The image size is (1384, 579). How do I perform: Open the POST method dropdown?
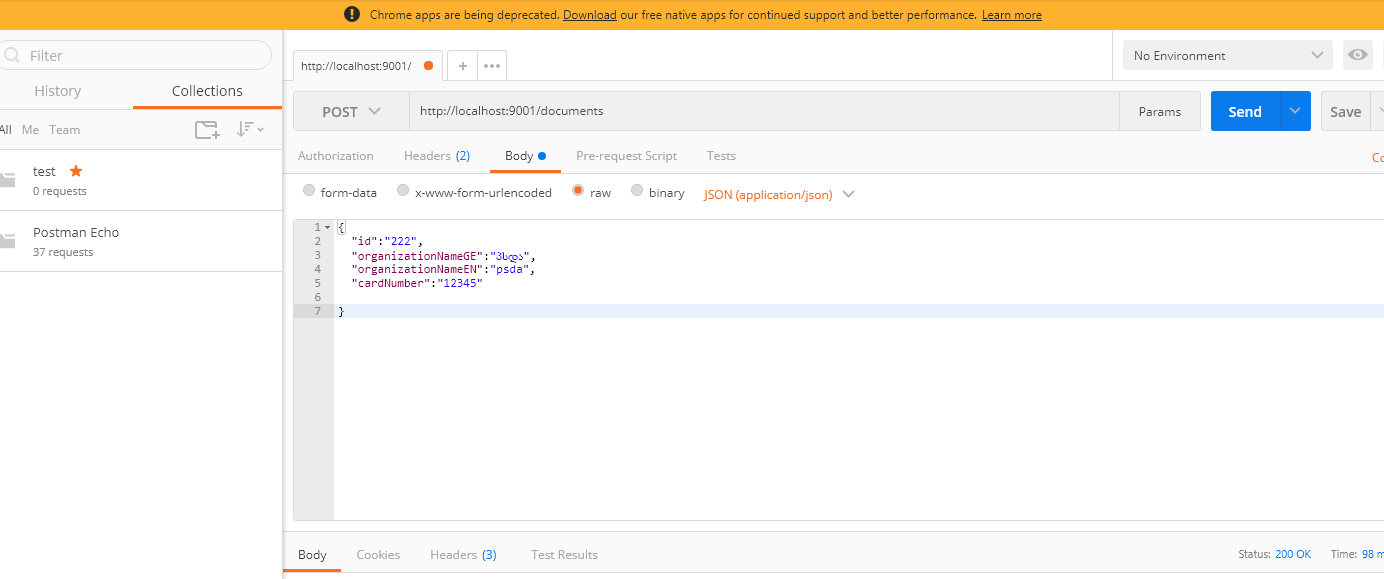(x=351, y=112)
